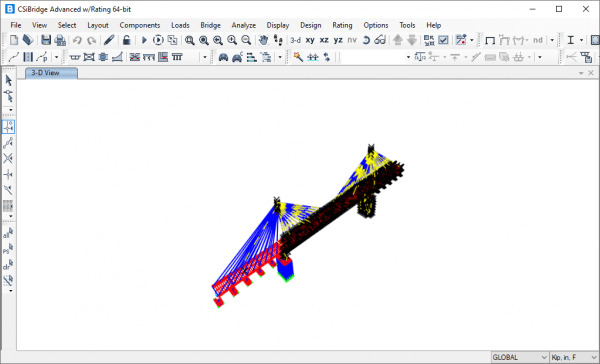
Task: Switch to the xy plan view
Action: pos(310,40)
